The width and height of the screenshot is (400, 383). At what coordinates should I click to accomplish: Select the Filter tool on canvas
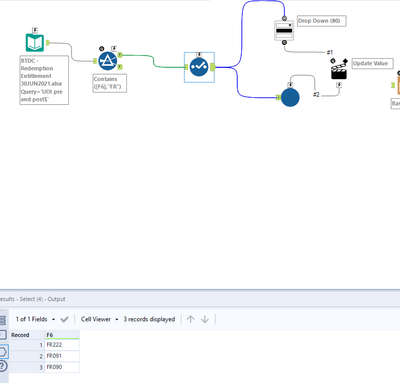pos(107,61)
